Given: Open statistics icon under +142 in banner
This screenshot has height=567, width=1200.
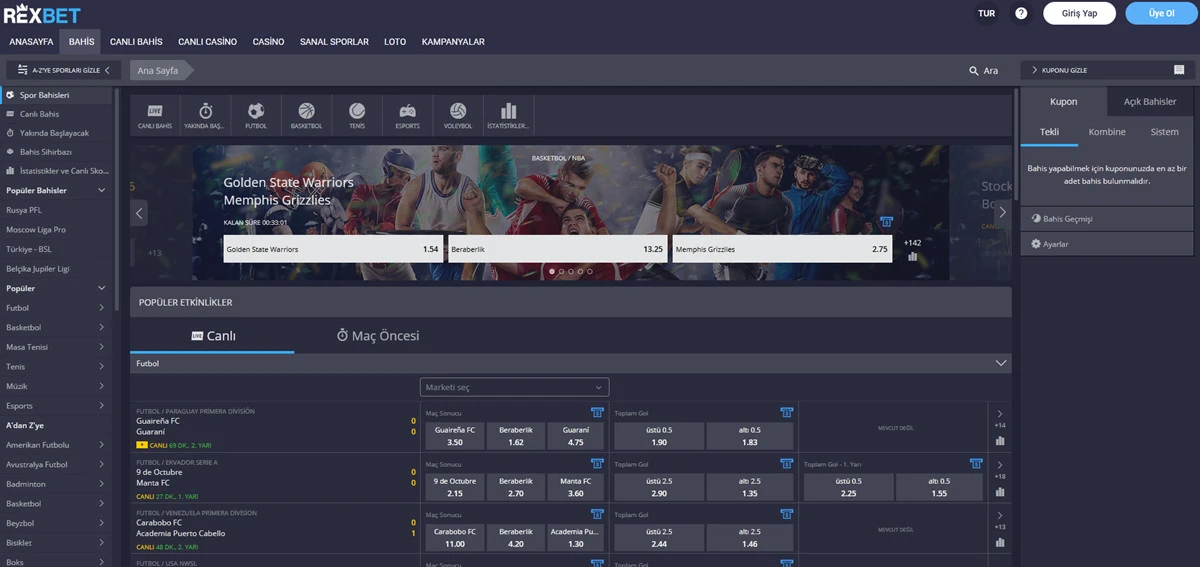Looking at the screenshot, I should pyautogui.click(x=912, y=256).
